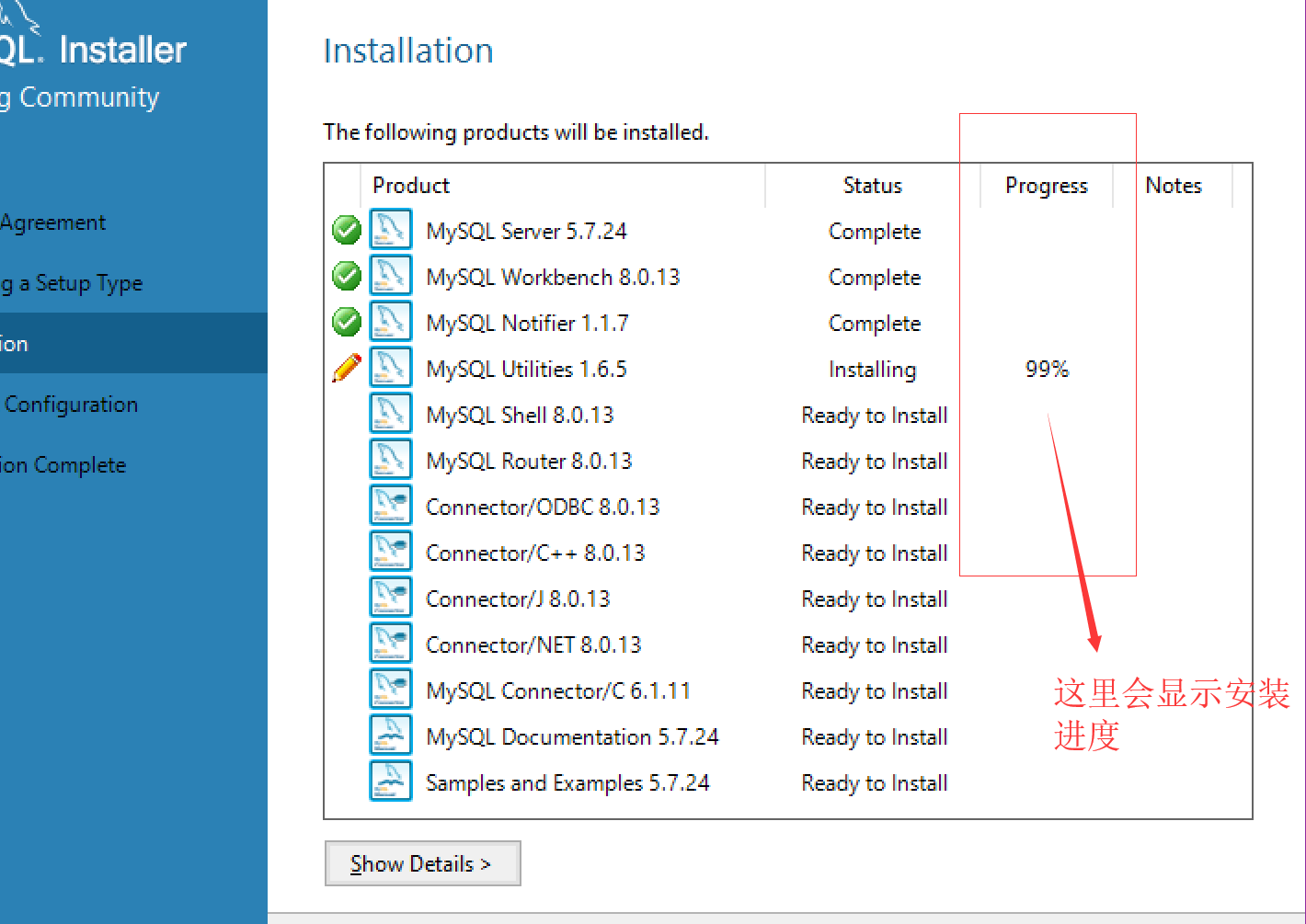Select Connector/C++ 8.0.13 row name
Screen dimensions: 1306x924
click(535, 553)
